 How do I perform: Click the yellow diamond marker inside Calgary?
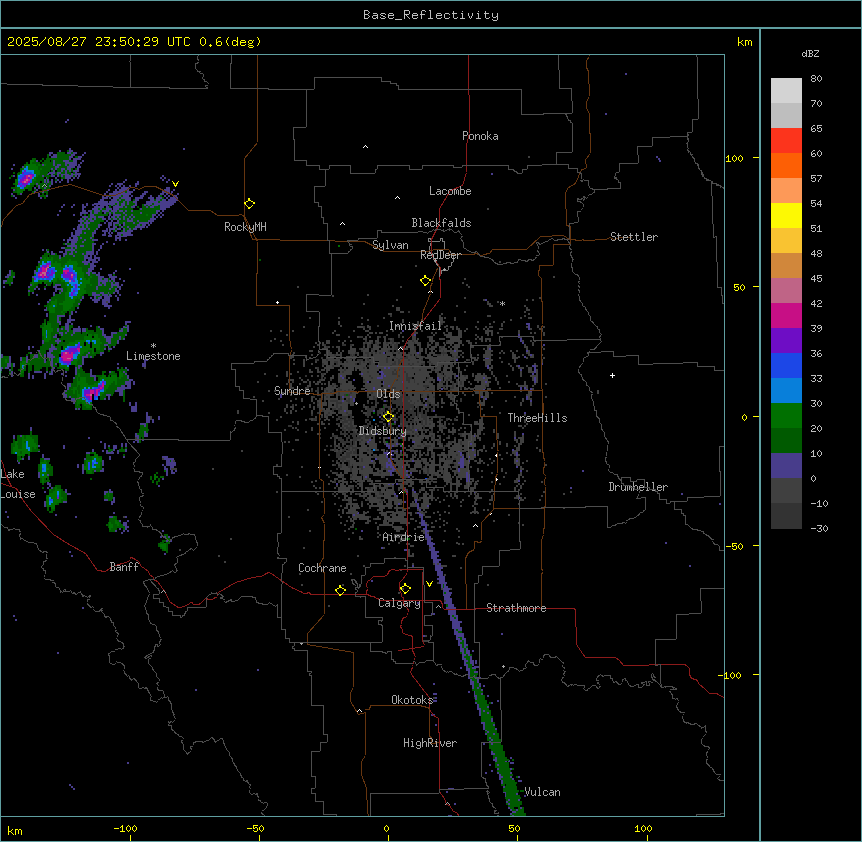tap(405, 589)
